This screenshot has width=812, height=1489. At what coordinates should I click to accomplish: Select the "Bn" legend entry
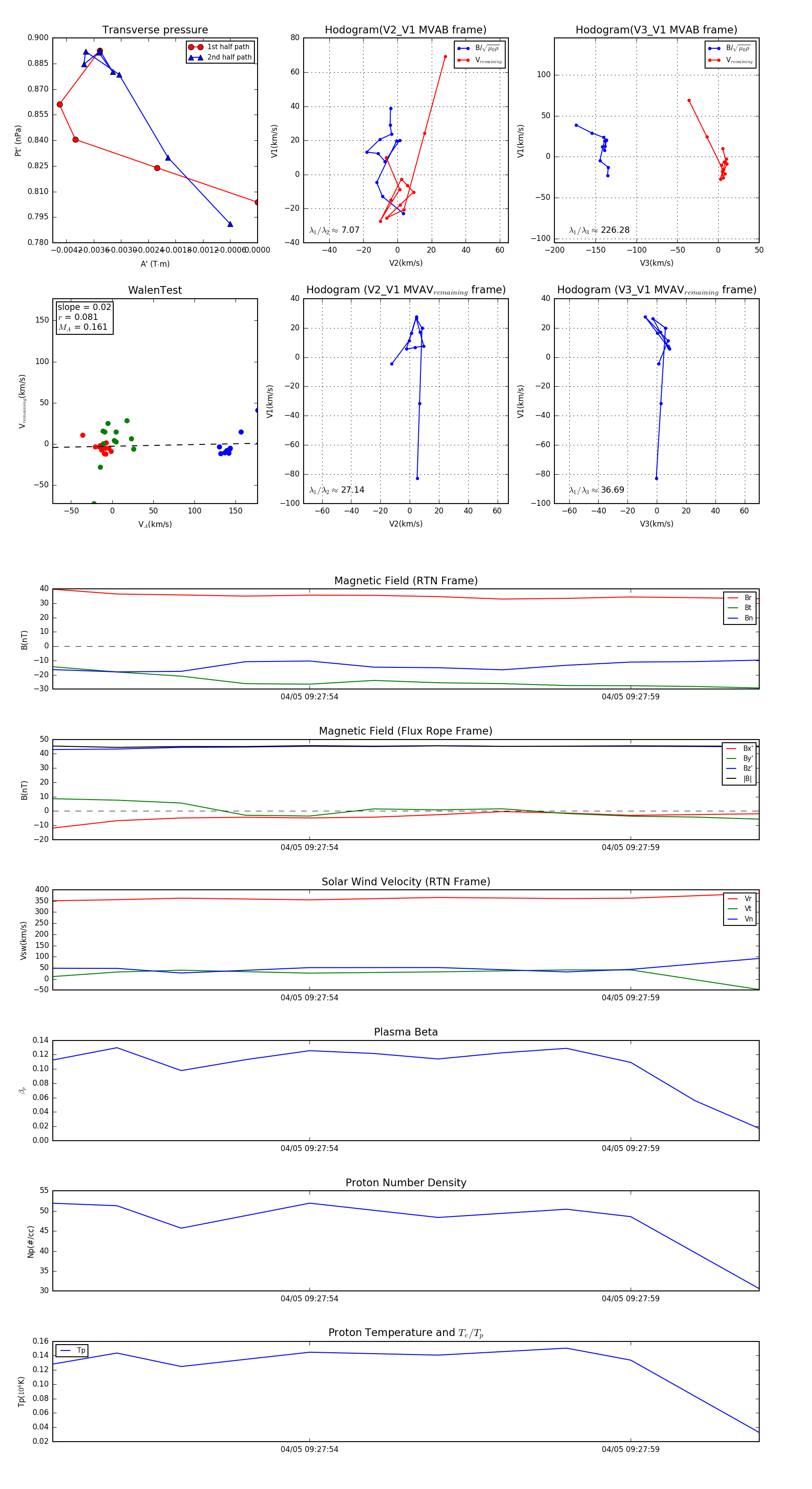740,619
